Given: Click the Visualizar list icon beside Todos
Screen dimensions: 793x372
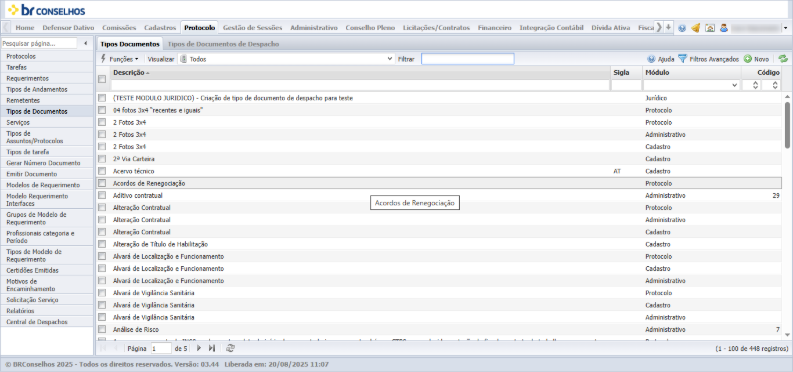Looking at the screenshot, I should (184, 59).
